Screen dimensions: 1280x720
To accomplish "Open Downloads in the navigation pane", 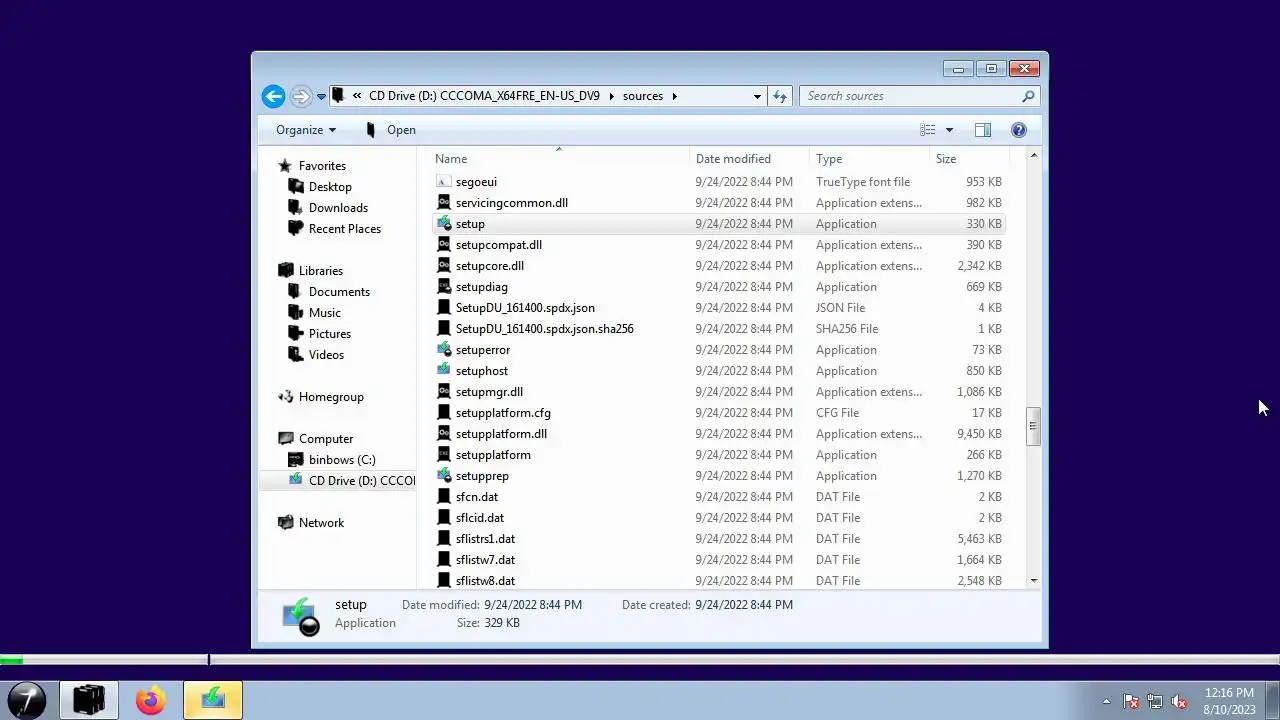I will click(338, 208).
